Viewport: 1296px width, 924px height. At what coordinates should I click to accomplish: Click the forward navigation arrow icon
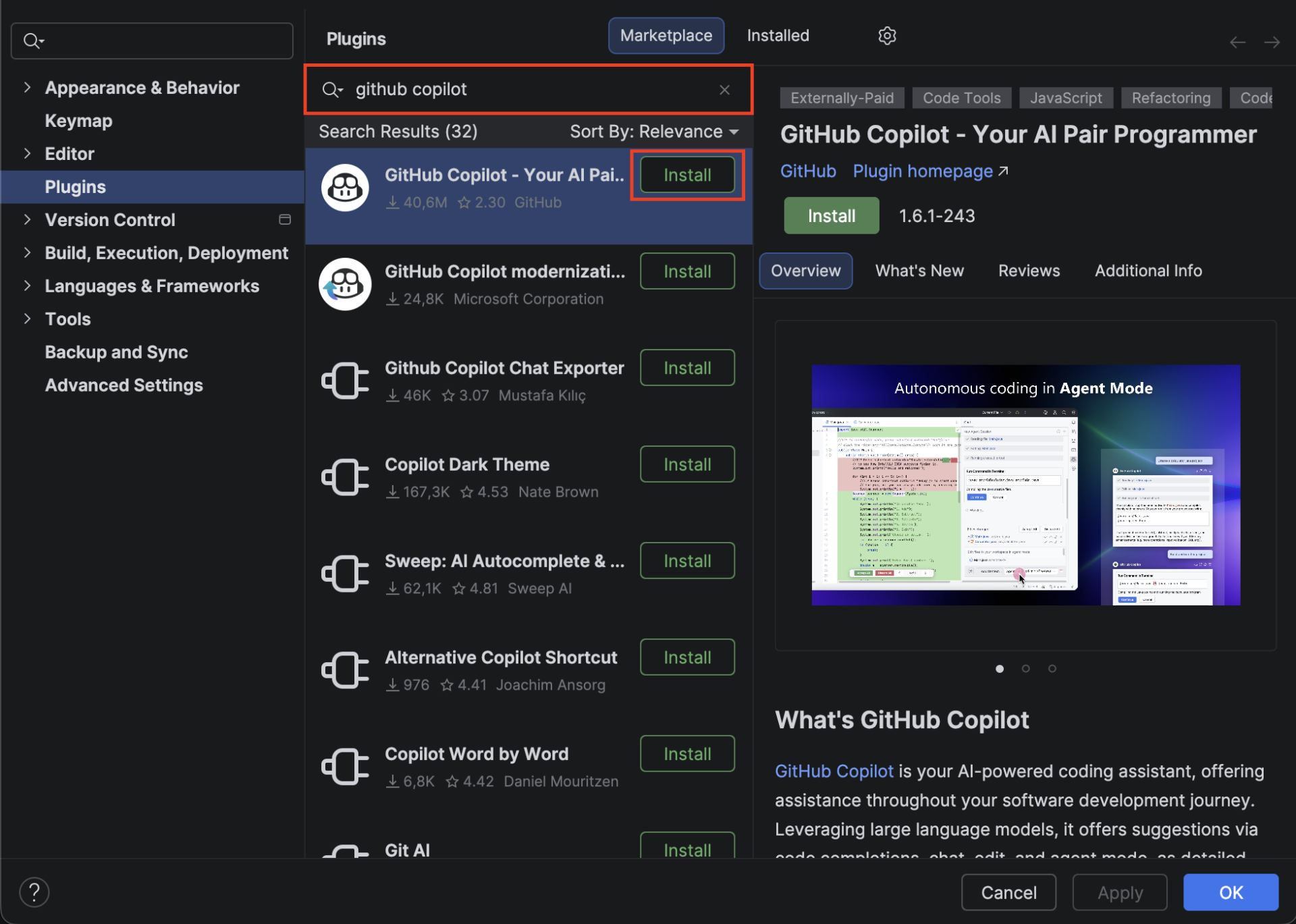pos(1272,42)
